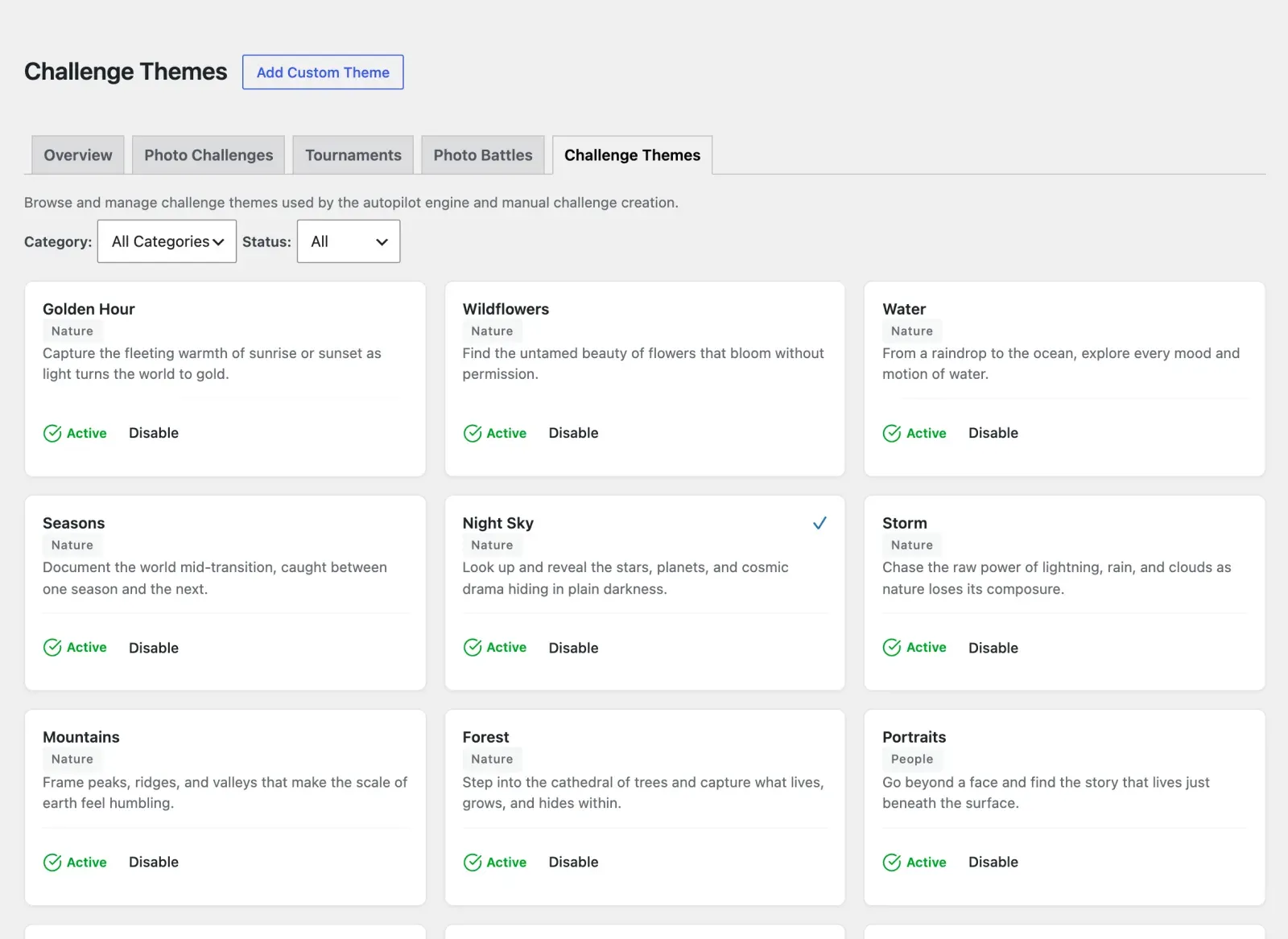Click the Mountains card title
The width and height of the screenshot is (1288, 939).
[81, 737]
